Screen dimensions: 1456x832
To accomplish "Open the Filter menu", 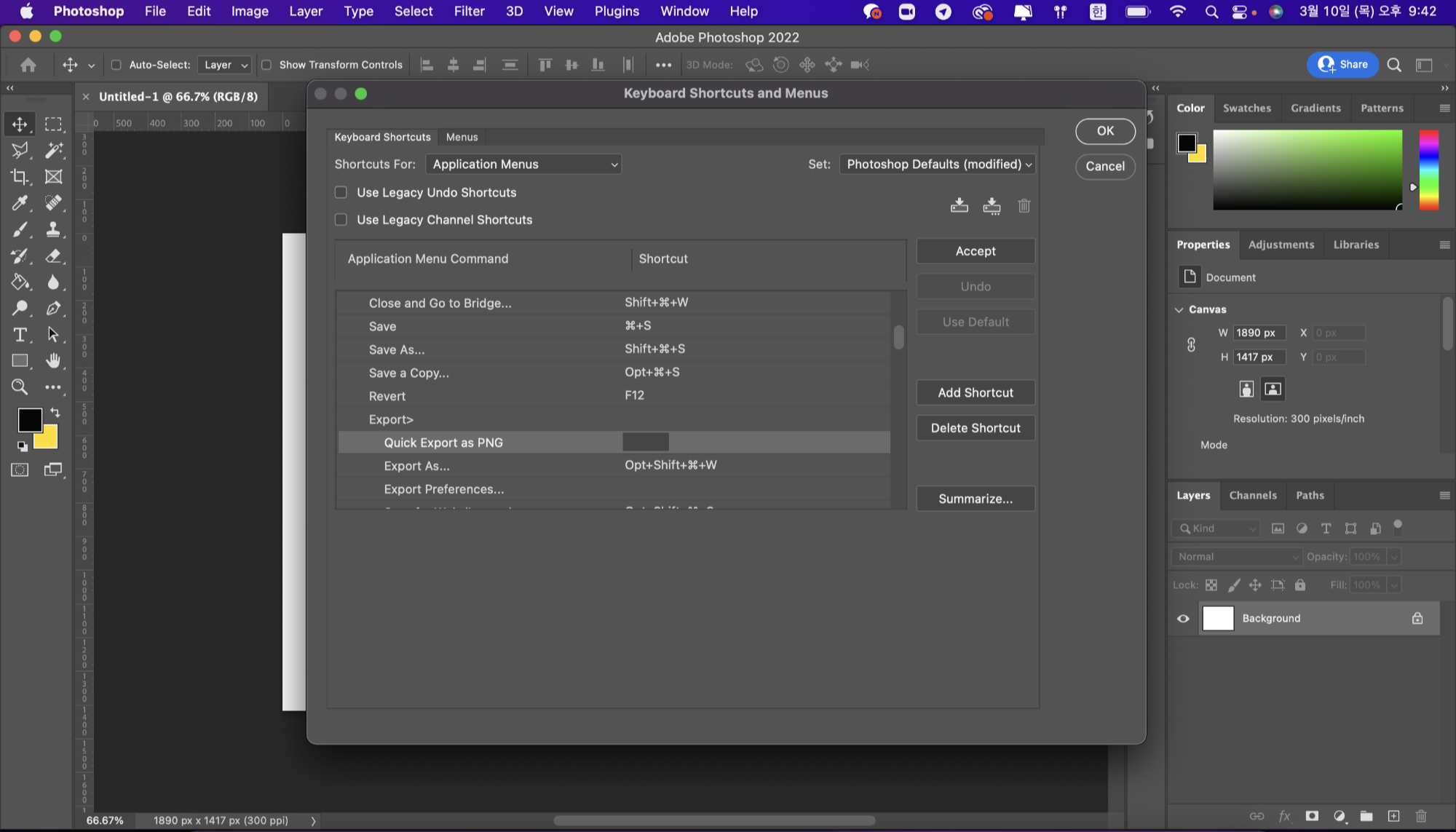I will 469,12.
